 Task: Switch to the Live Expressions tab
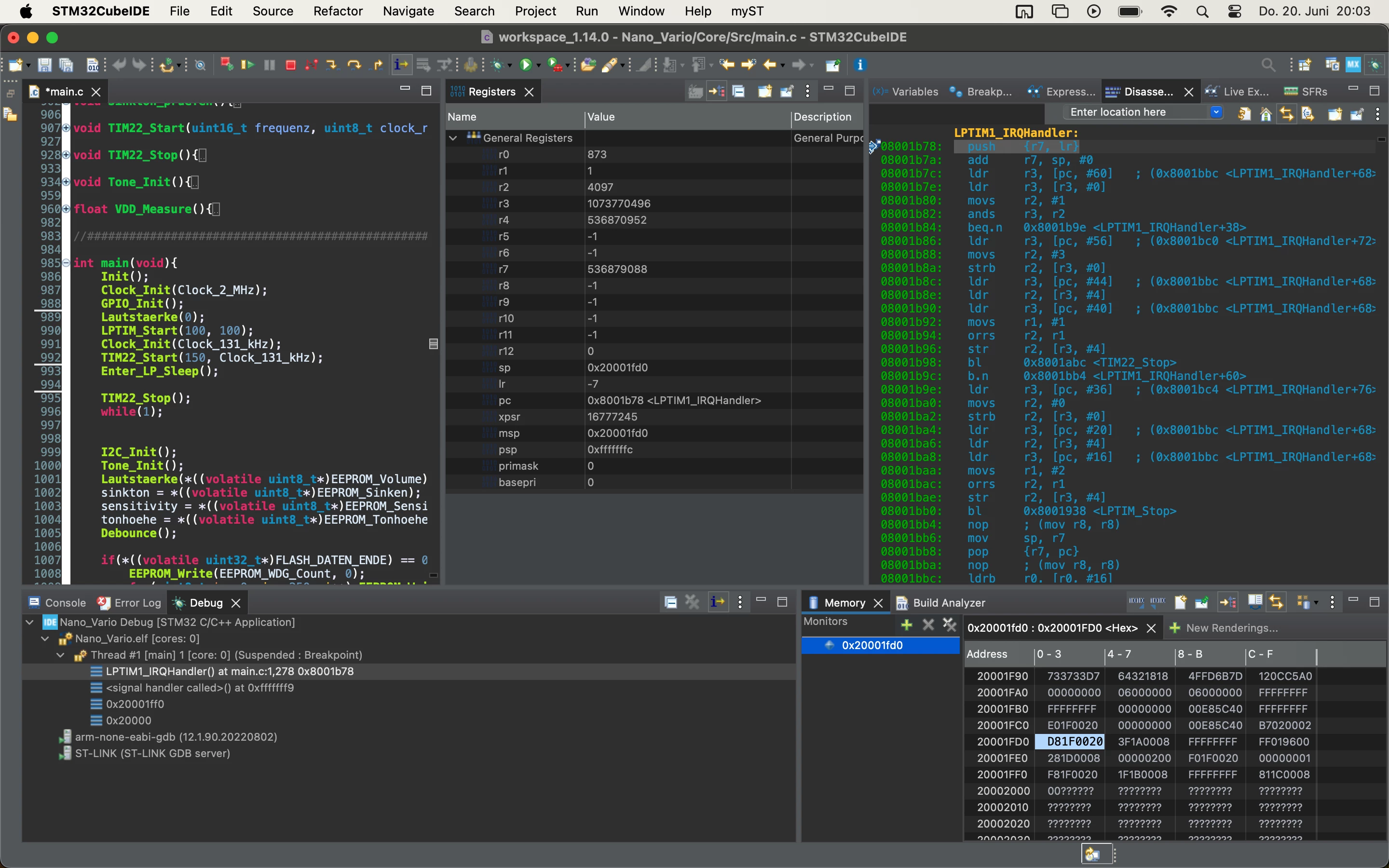1238,92
